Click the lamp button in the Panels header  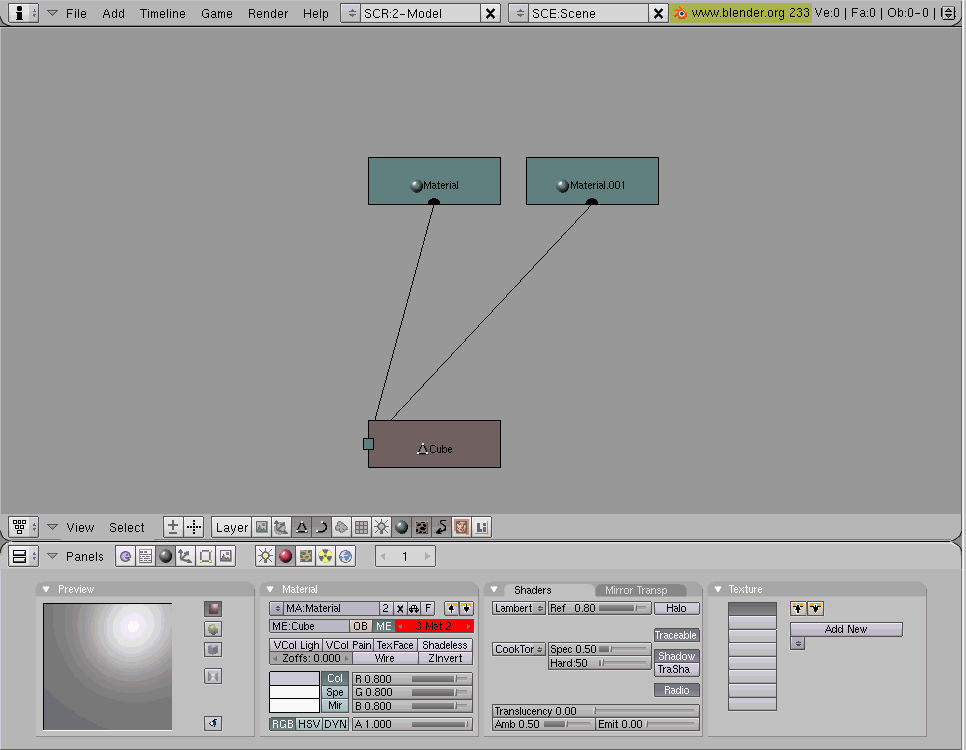point(265,556)
